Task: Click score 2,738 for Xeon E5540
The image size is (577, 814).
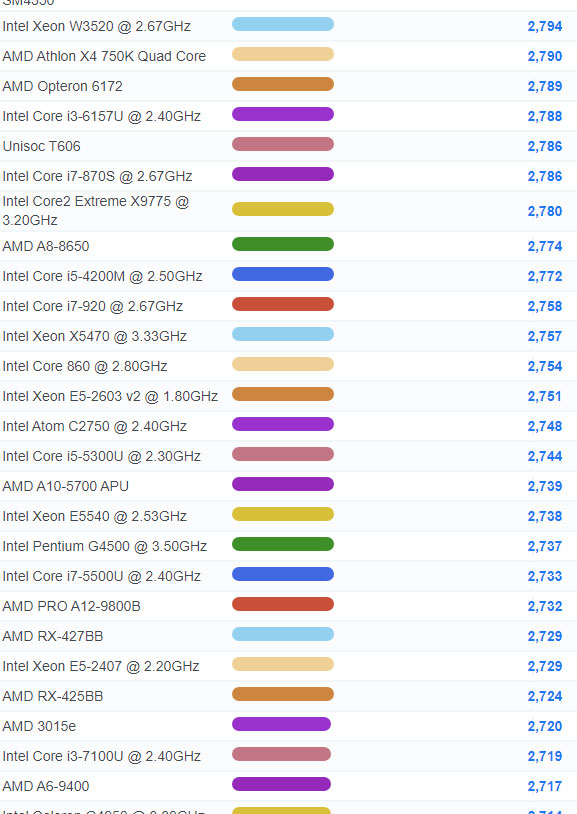Action: coord(545,517)
